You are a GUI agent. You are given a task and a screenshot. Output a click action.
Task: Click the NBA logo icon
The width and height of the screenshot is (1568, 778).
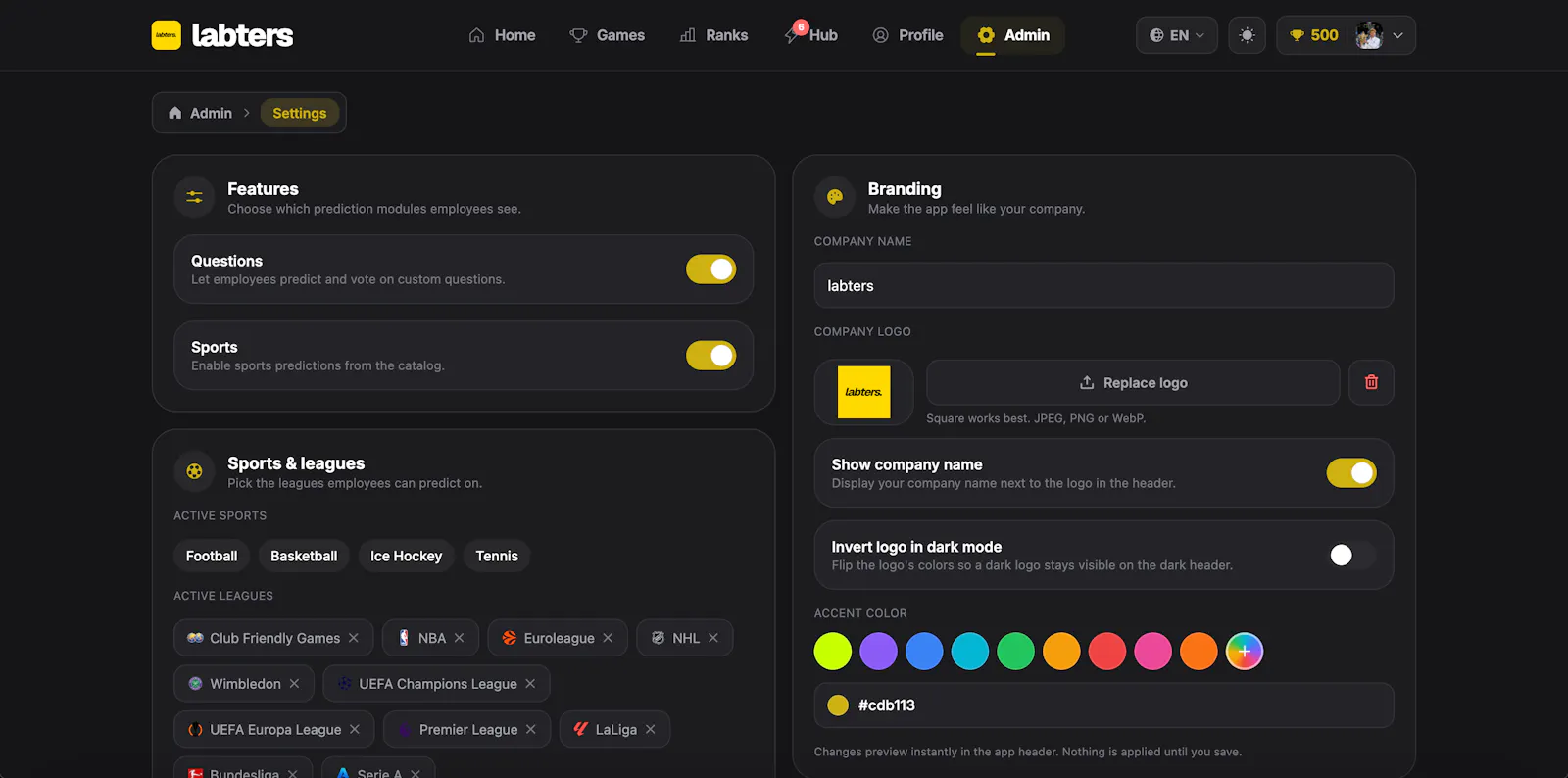coord(404,638)
